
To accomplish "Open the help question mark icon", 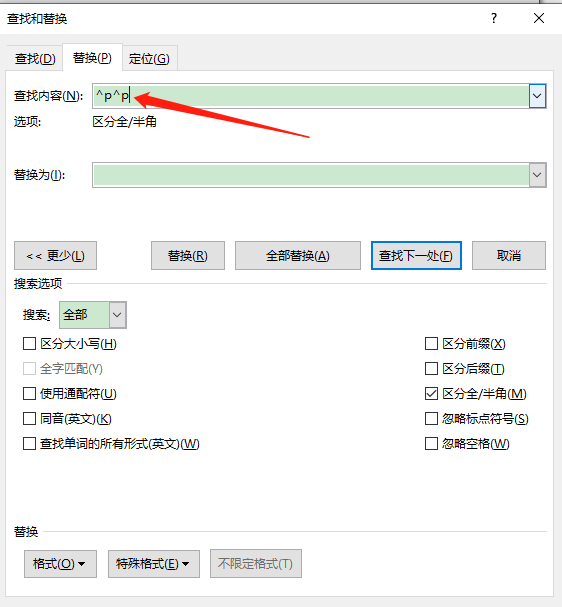I will click(x=494, y=18).
